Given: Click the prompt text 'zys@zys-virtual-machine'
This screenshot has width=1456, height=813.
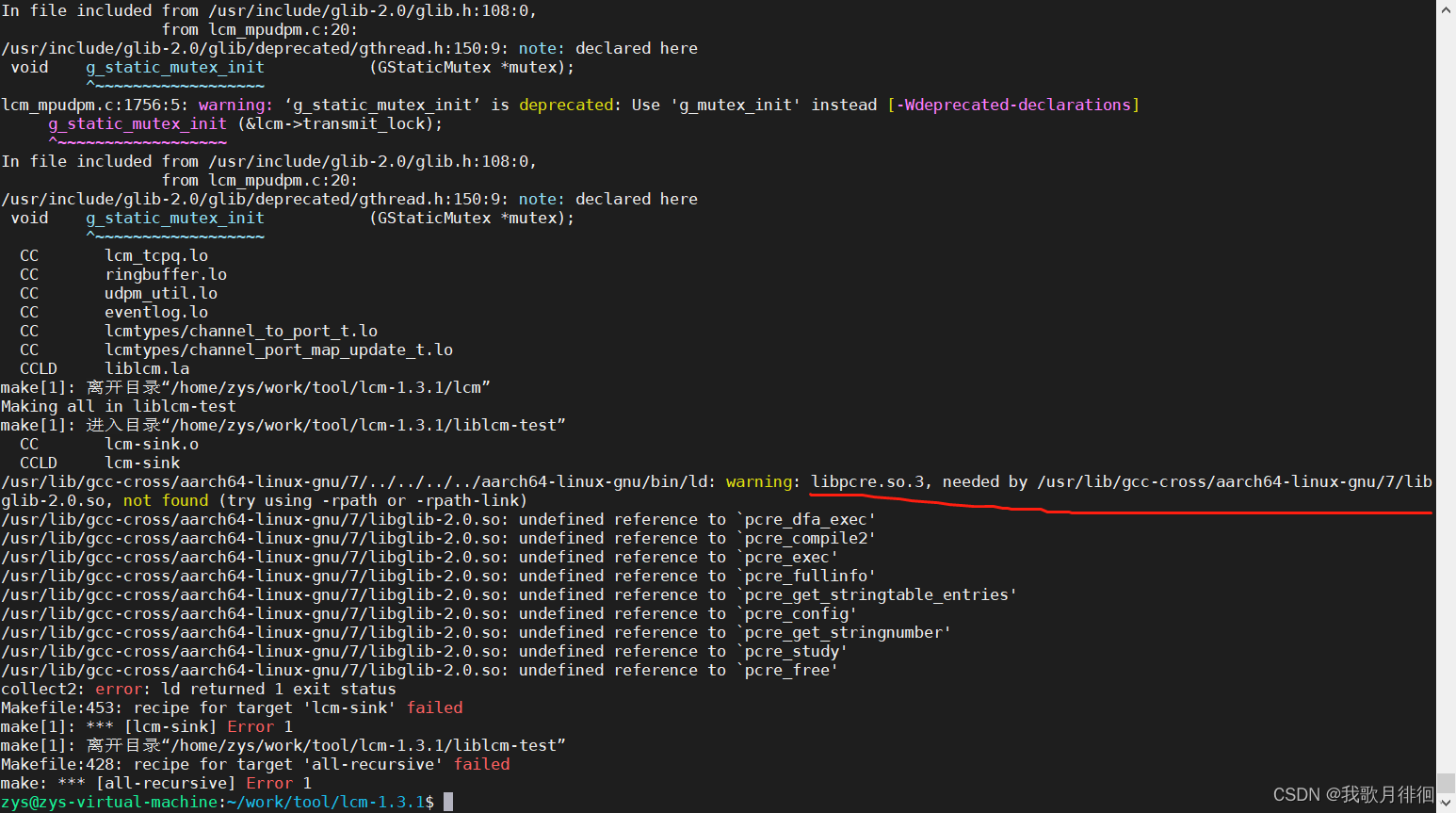Looking at the screenshot, I should [109, 802].
